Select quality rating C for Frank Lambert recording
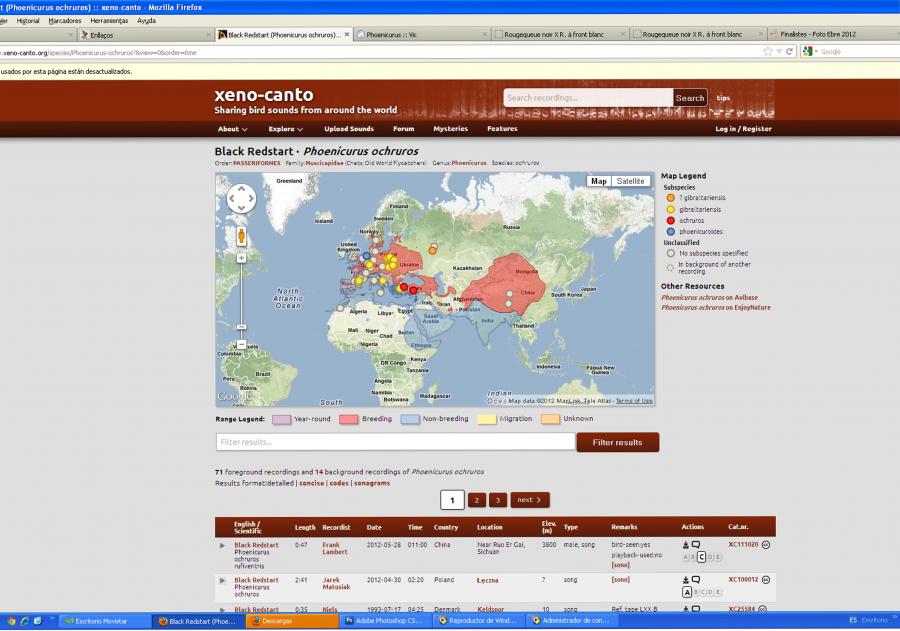900x631 pixels. 701,557
